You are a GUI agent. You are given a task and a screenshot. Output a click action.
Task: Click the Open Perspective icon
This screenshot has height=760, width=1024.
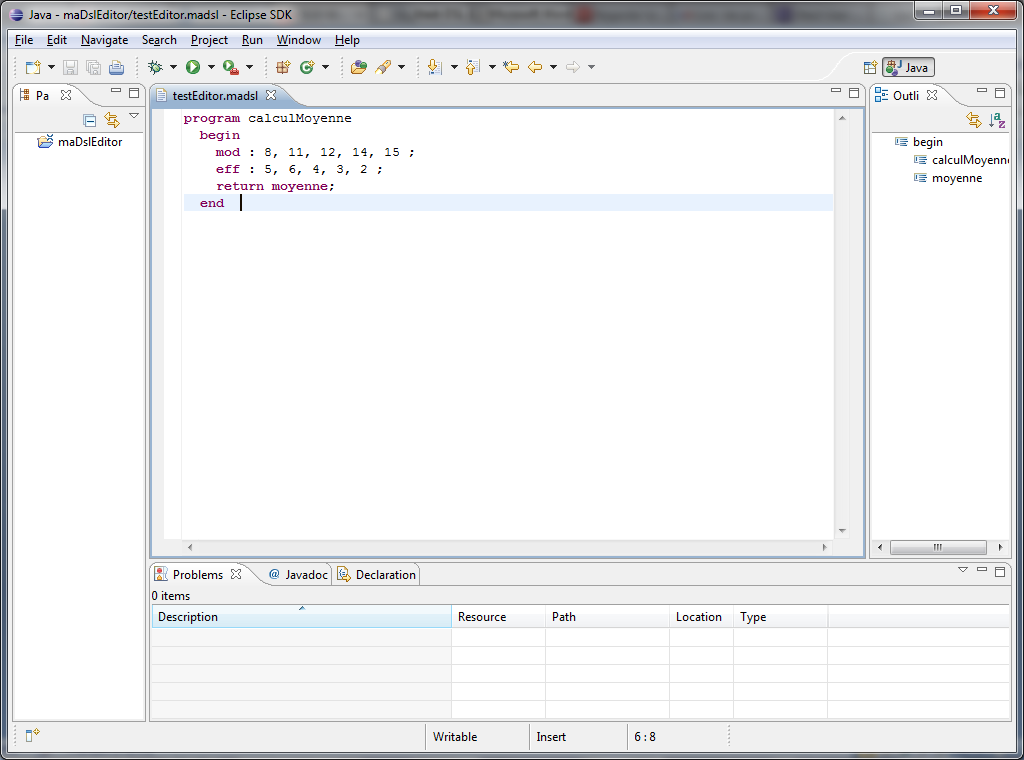pyautogui.click(x=870, y=67)
